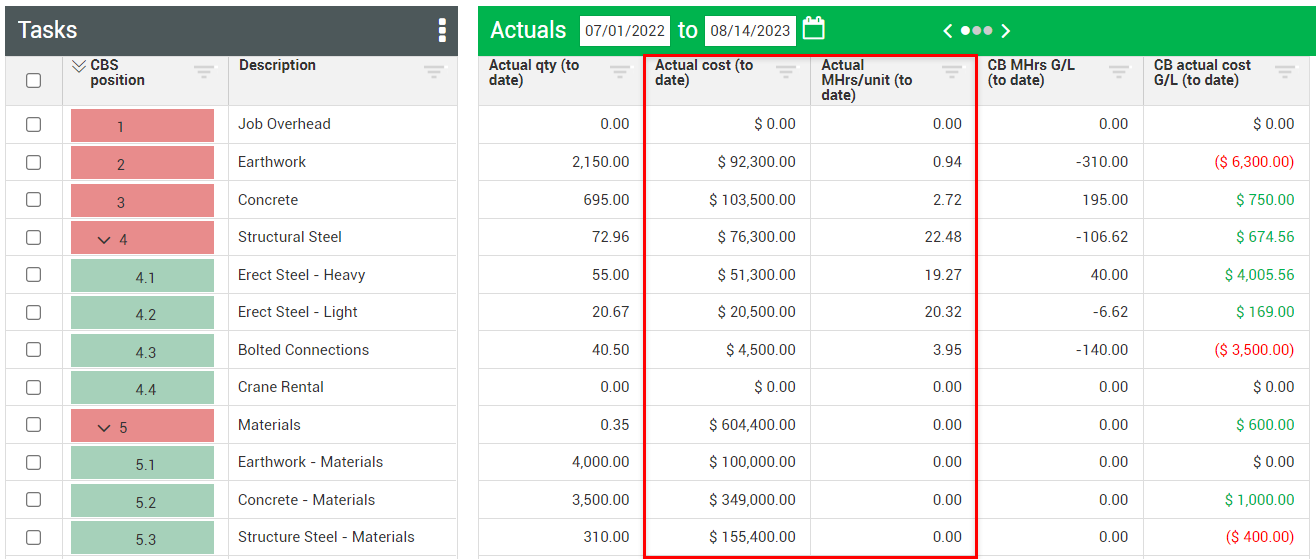Check the Earthwork row checkbox

click(x=34, y=162)
